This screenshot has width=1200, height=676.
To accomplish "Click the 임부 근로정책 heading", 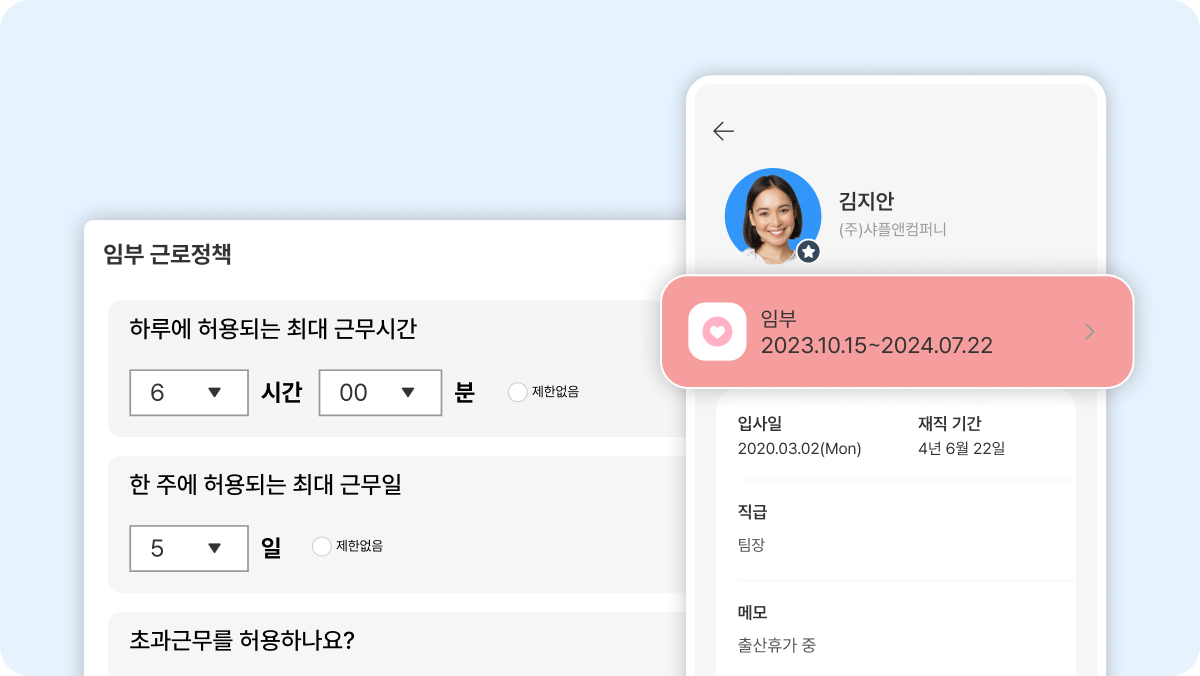I will click(168, 254).
